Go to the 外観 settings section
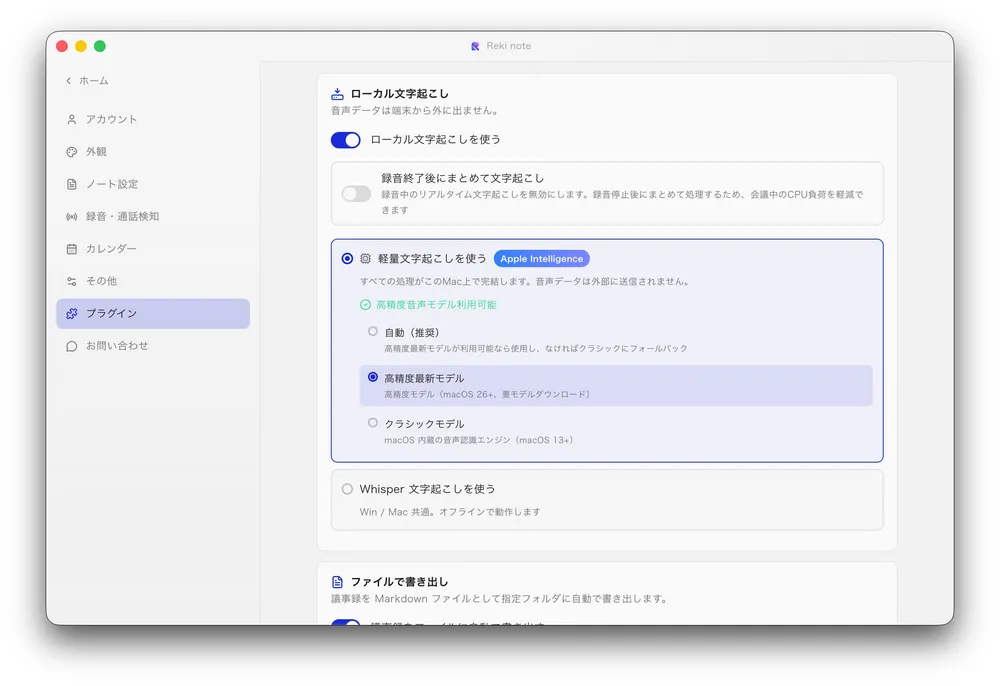Image resolution: width=1000 pixels, height=686 pixels. tap(153, 152)
